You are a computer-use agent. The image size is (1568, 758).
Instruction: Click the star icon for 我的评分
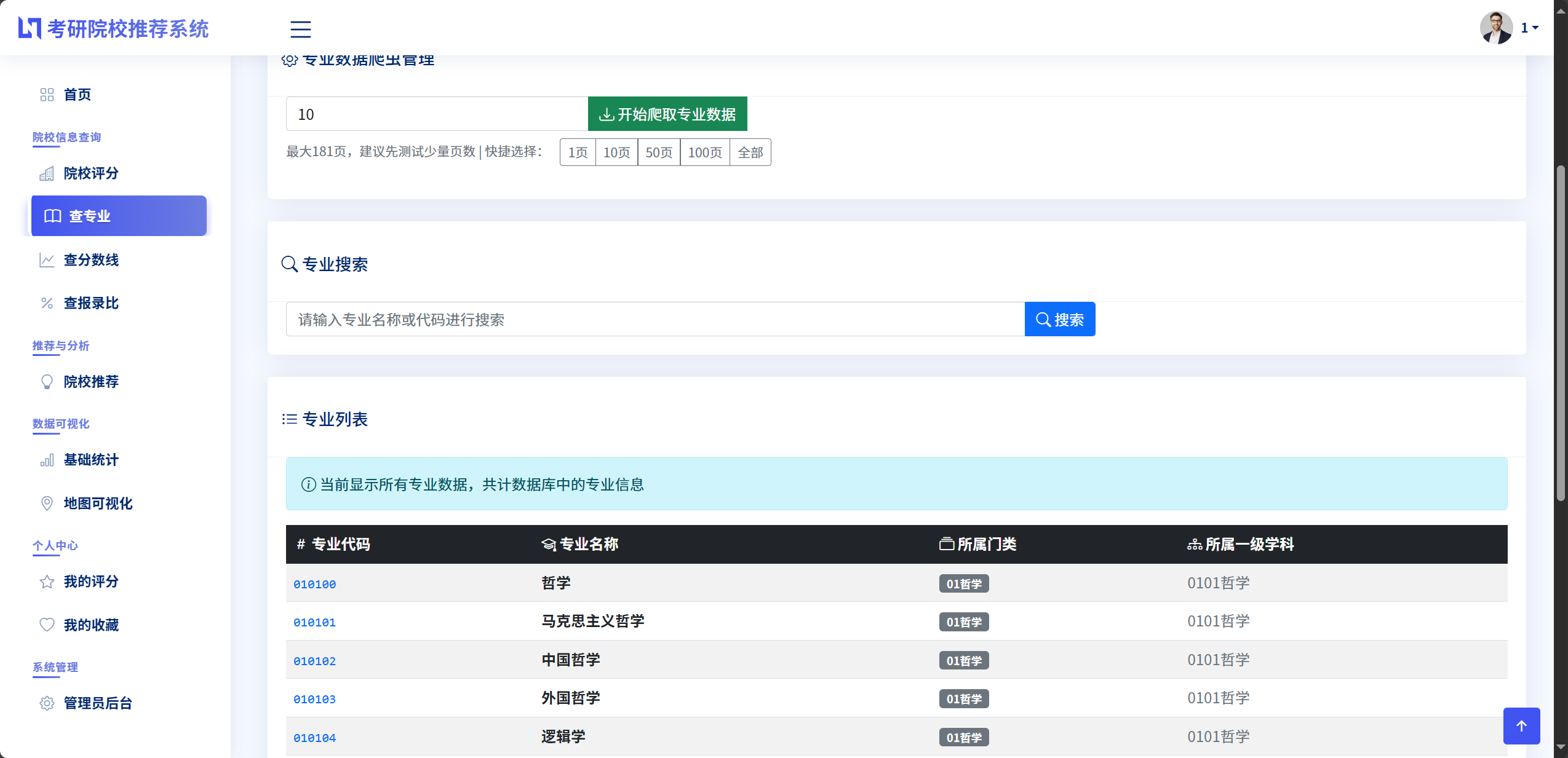(x=47, y=582)
